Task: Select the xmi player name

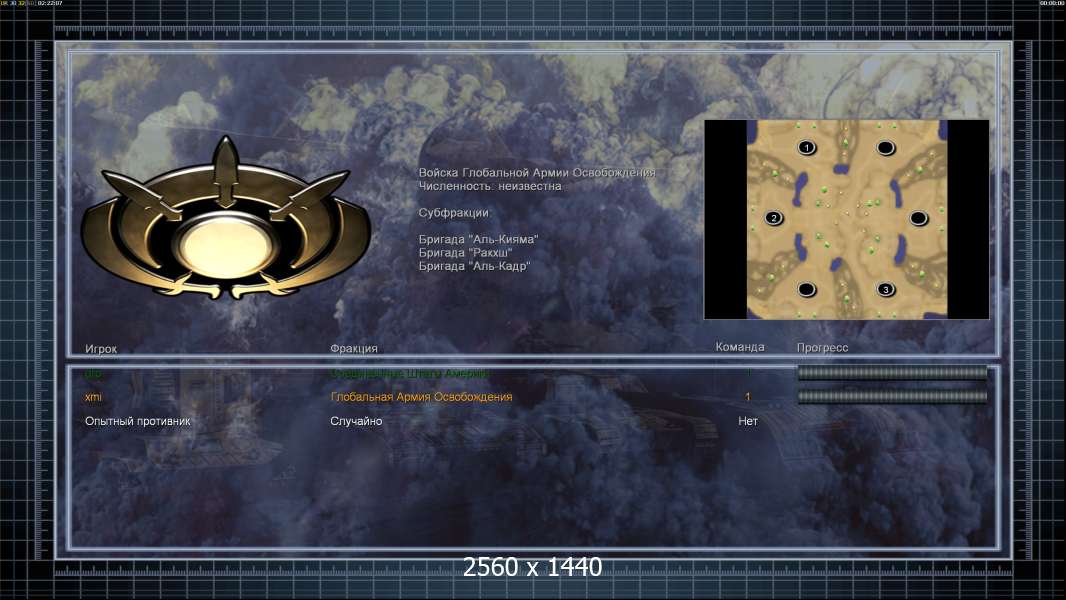Action: [x=93, y=397]
